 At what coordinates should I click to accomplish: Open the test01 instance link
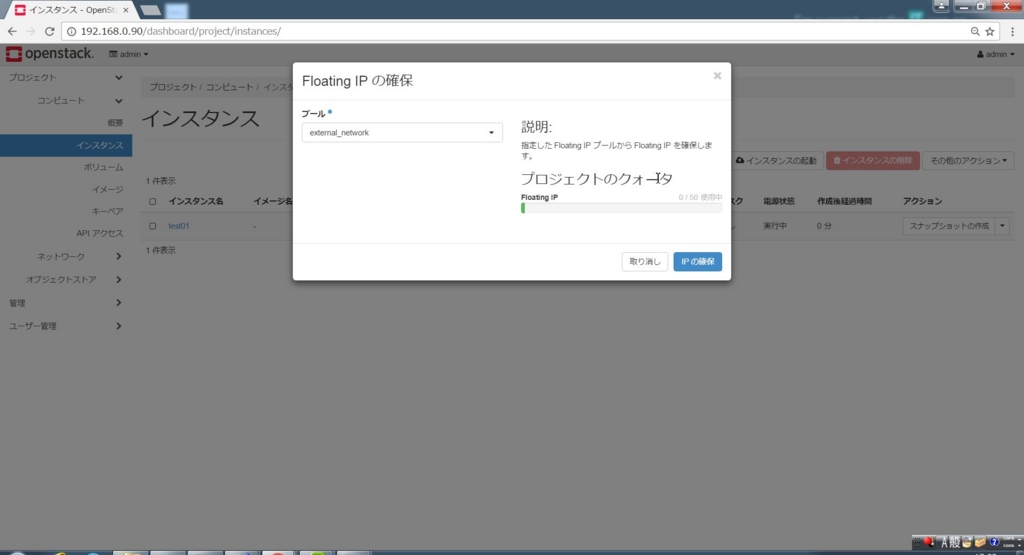tap(178, 226)
